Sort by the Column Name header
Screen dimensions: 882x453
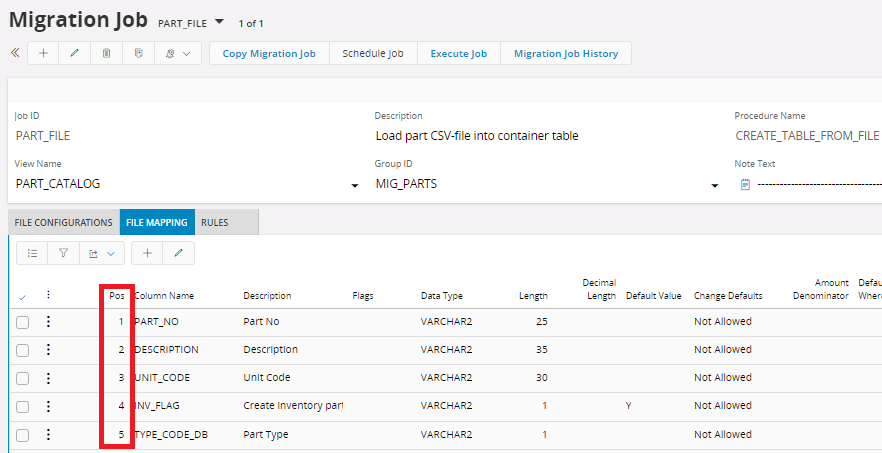(x=164, y=295)
